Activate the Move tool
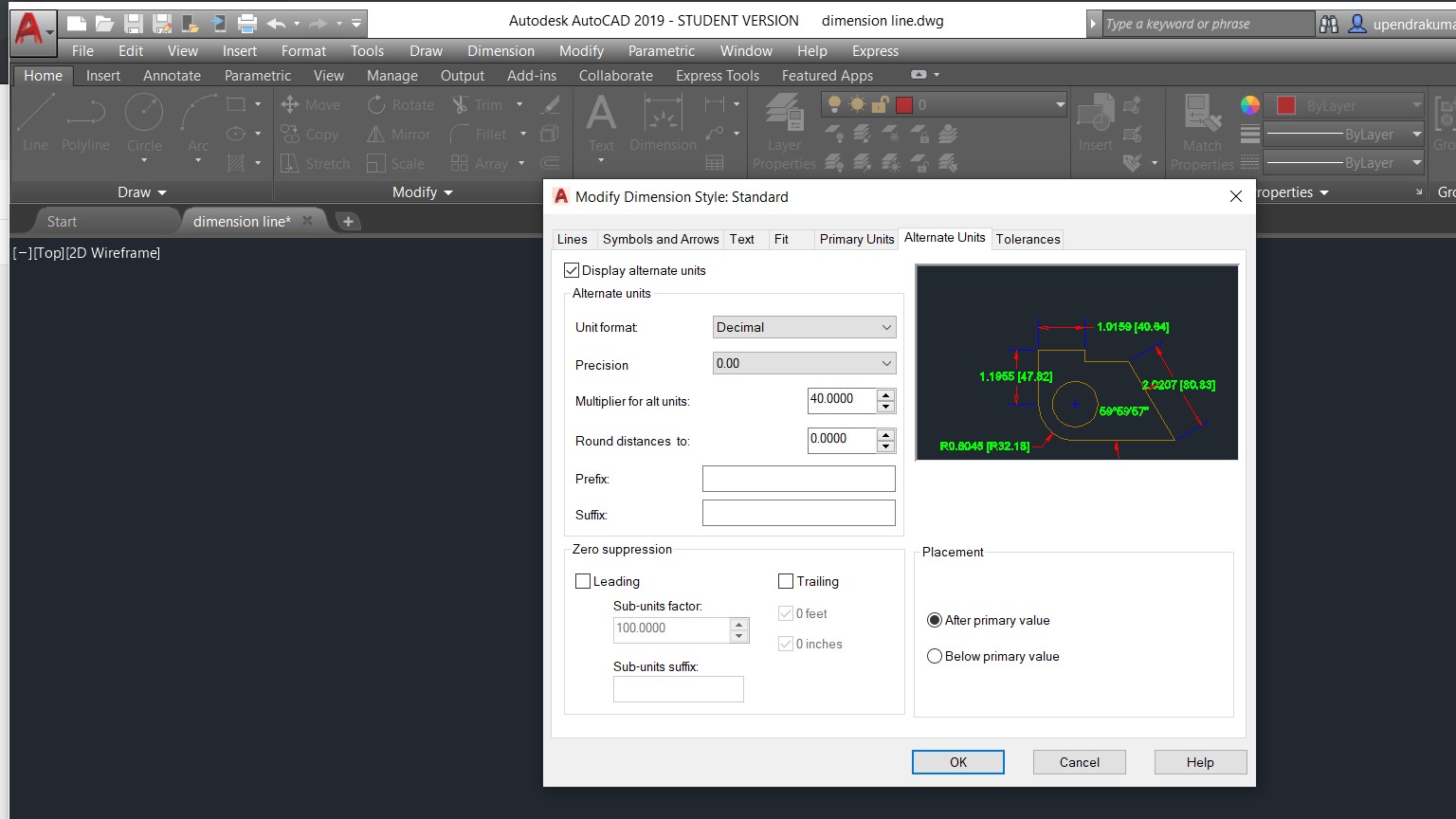The height and width of the screenshot is (819, 1456). click(313, 104)
